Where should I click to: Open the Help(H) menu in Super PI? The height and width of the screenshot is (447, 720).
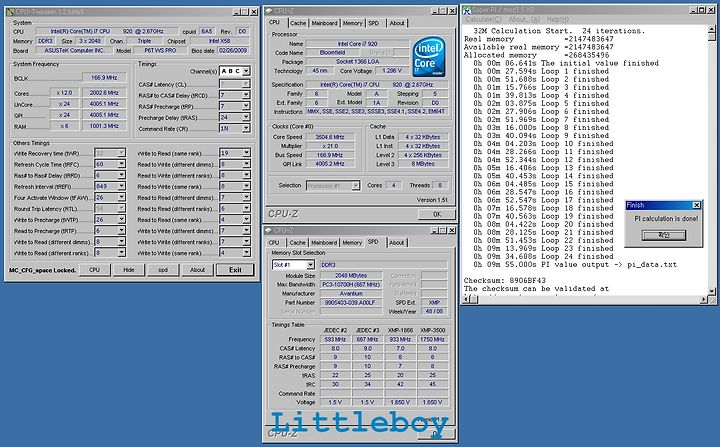(x=557, y=19)
